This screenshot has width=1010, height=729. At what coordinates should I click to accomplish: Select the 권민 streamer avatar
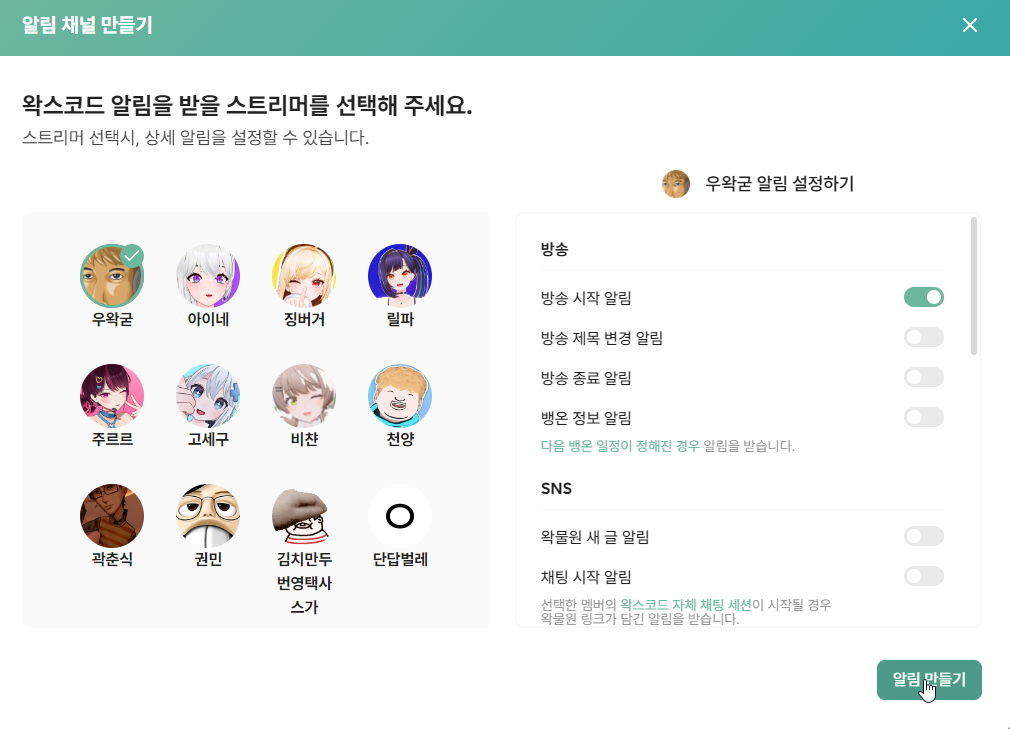click(x=208, y=516)
